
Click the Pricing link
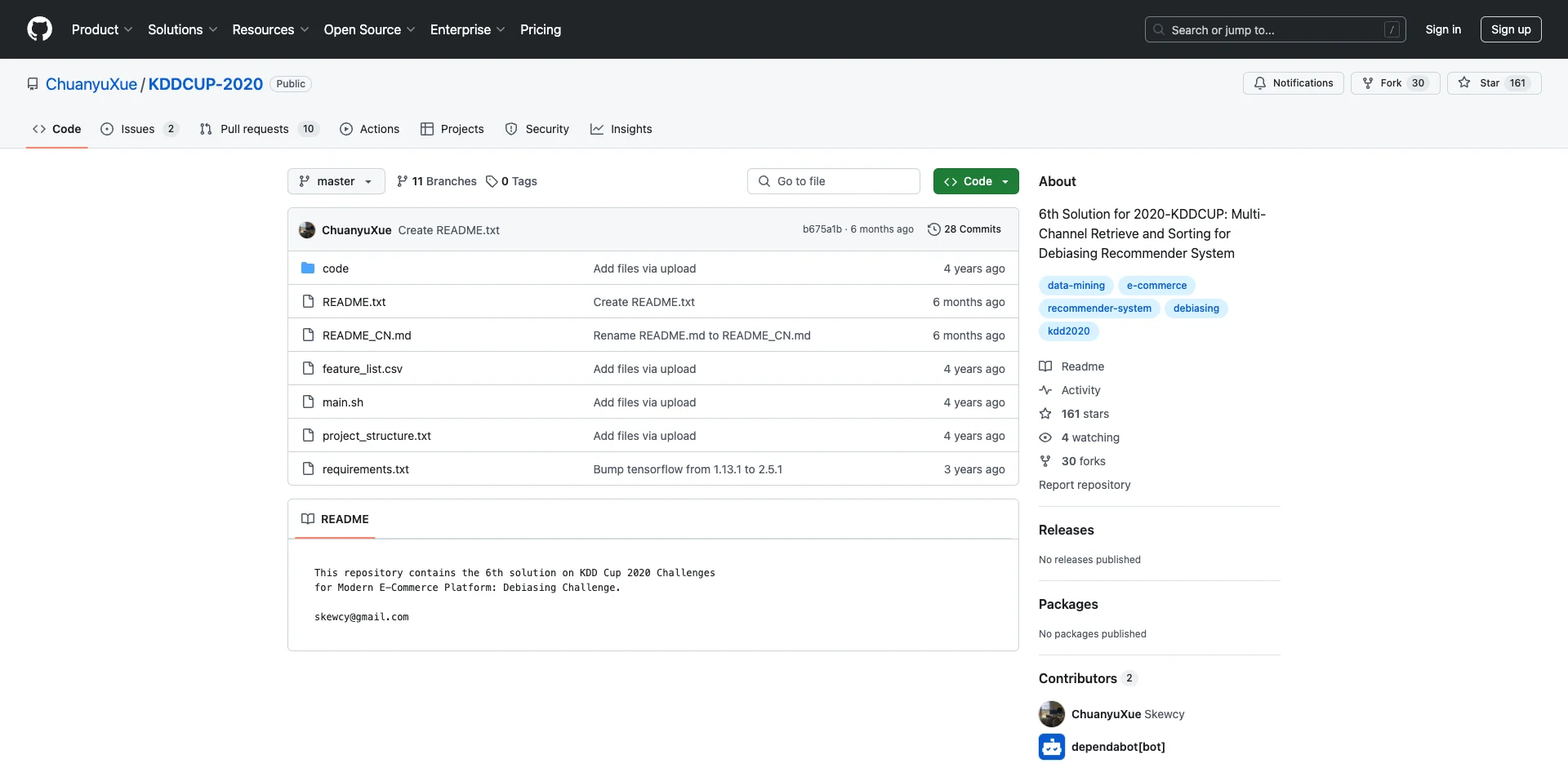(541, 29)
